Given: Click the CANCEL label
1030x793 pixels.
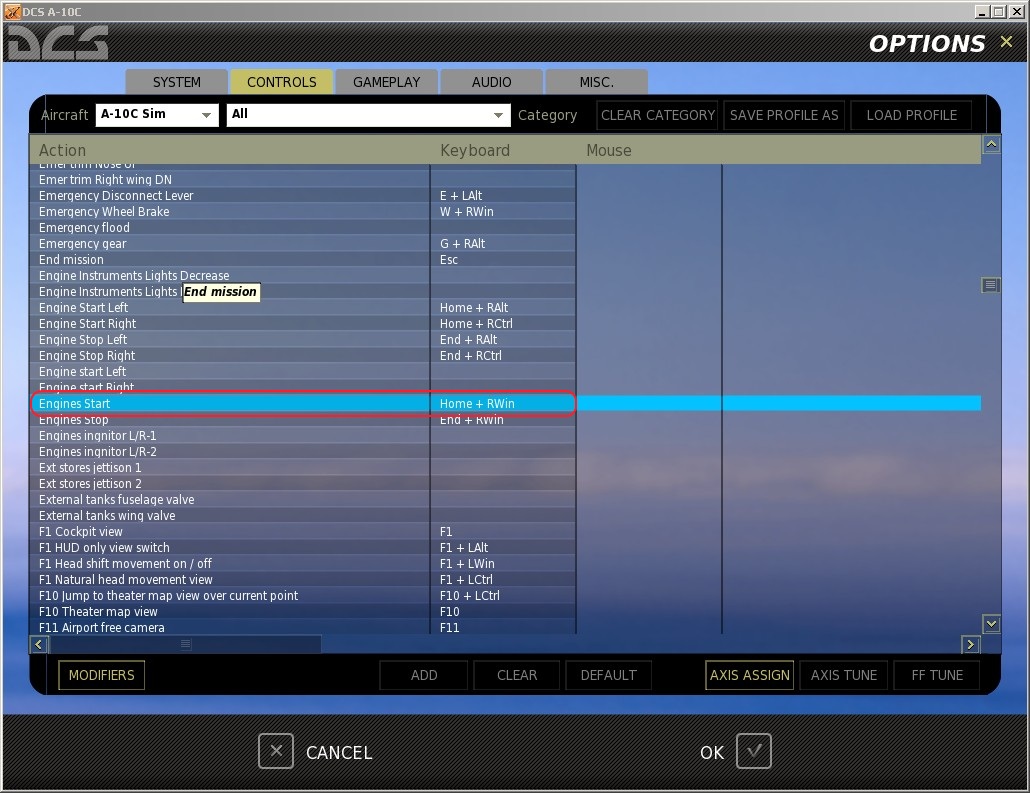Looking at the screenshot, I should tap(339, 752).
